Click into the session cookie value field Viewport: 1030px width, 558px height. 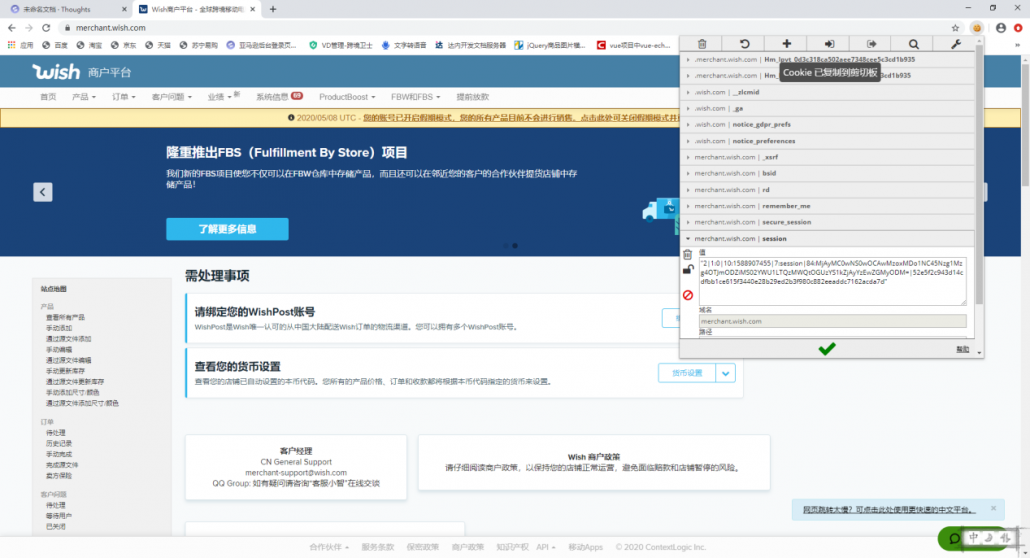click(832, 281)
